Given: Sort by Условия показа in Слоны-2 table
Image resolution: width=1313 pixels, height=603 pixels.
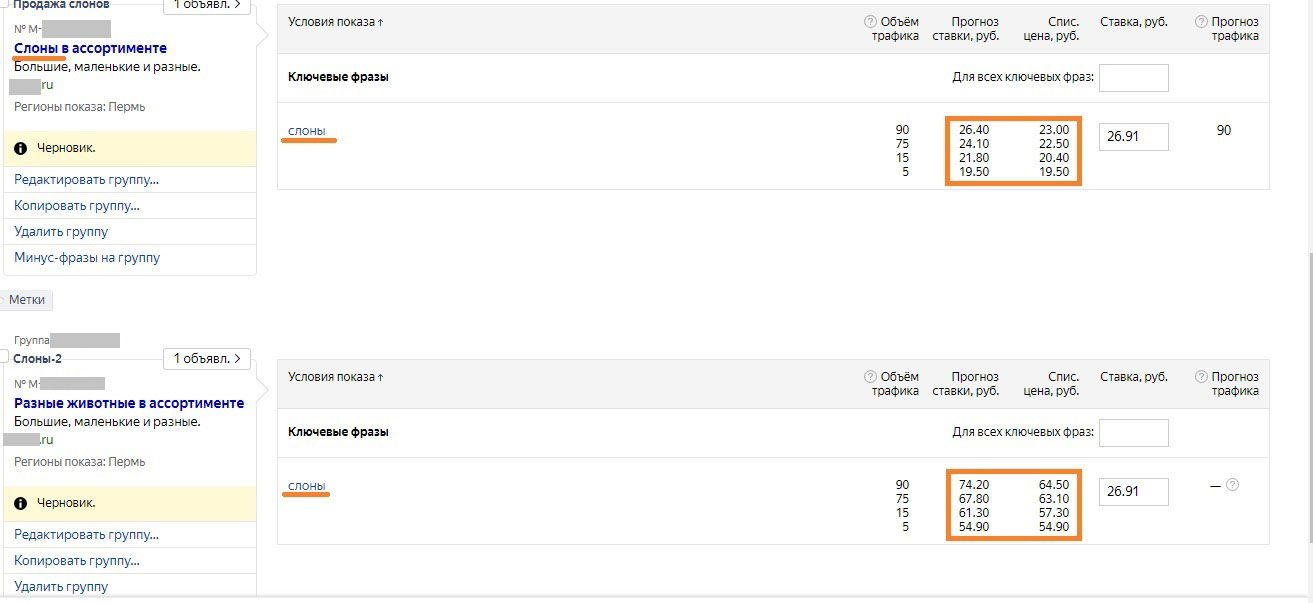Looking at the screenshot, I should pyautogui.click(x=336, y=377).
